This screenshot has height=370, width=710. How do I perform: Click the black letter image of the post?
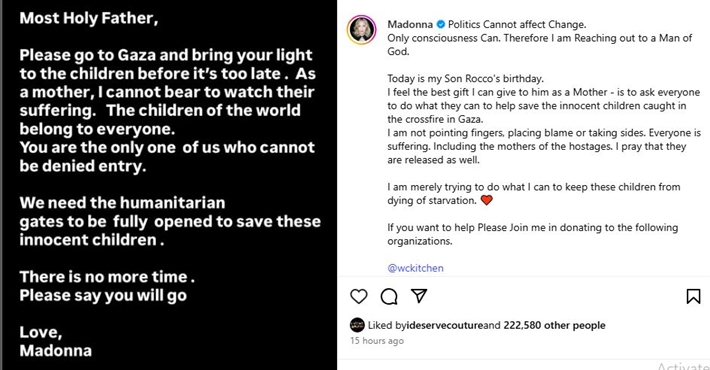click(170, 185)
